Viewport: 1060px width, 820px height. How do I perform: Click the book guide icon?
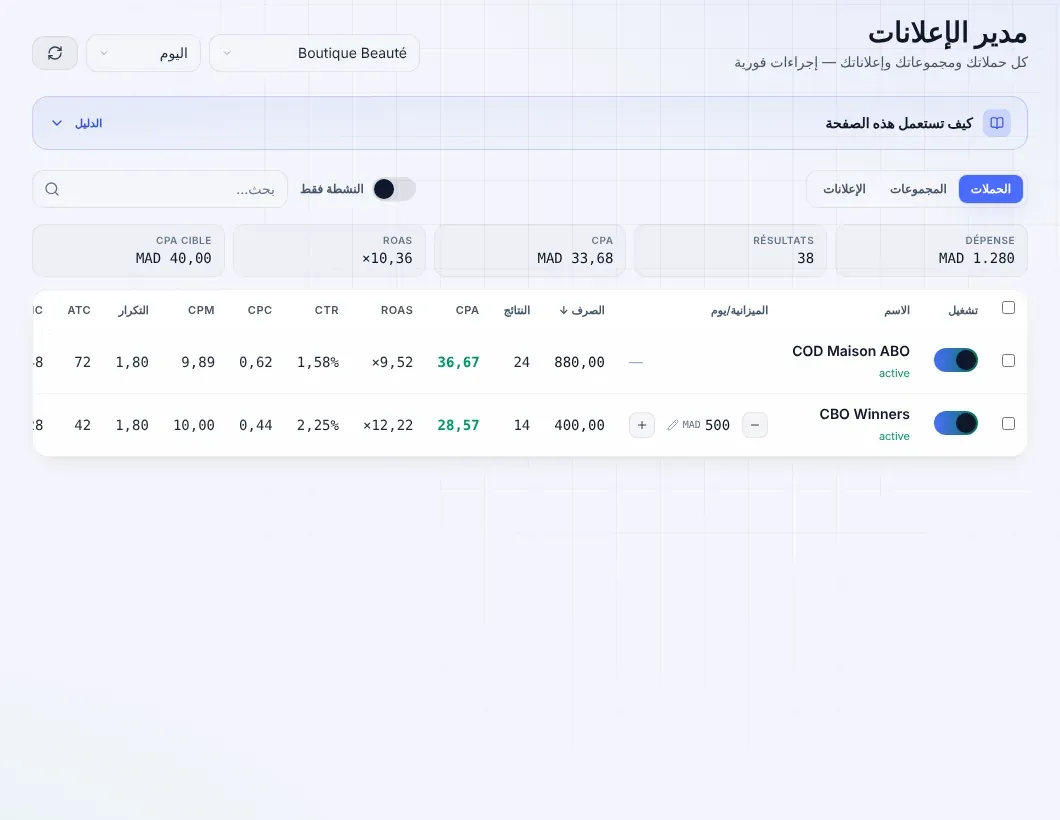(997, 123)
